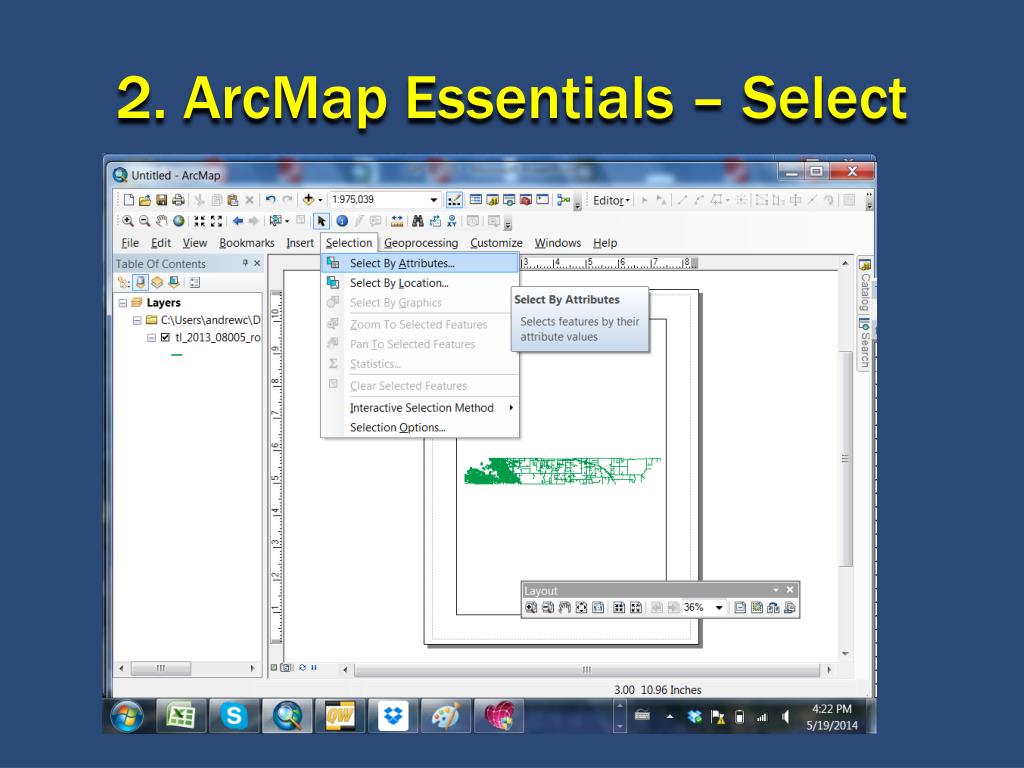
Task: Click the Full Extent globe icon
Action: 179,221
